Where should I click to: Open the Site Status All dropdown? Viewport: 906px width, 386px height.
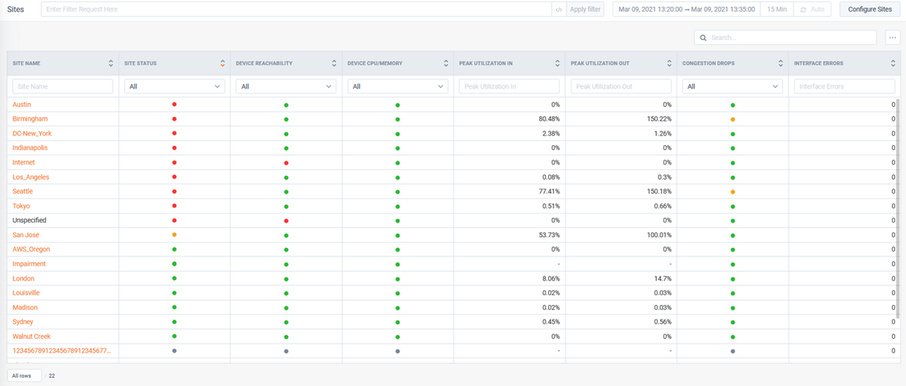click(x=174, y=86)
